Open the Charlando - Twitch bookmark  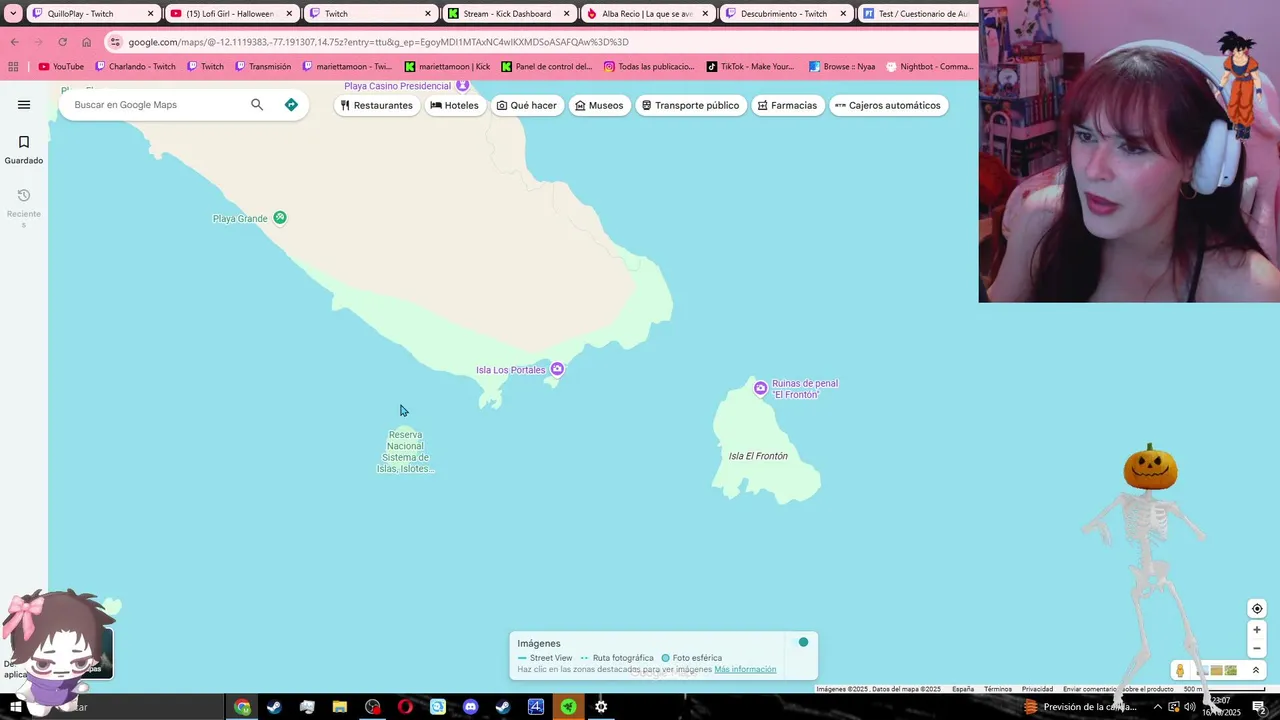click(135, 67)
